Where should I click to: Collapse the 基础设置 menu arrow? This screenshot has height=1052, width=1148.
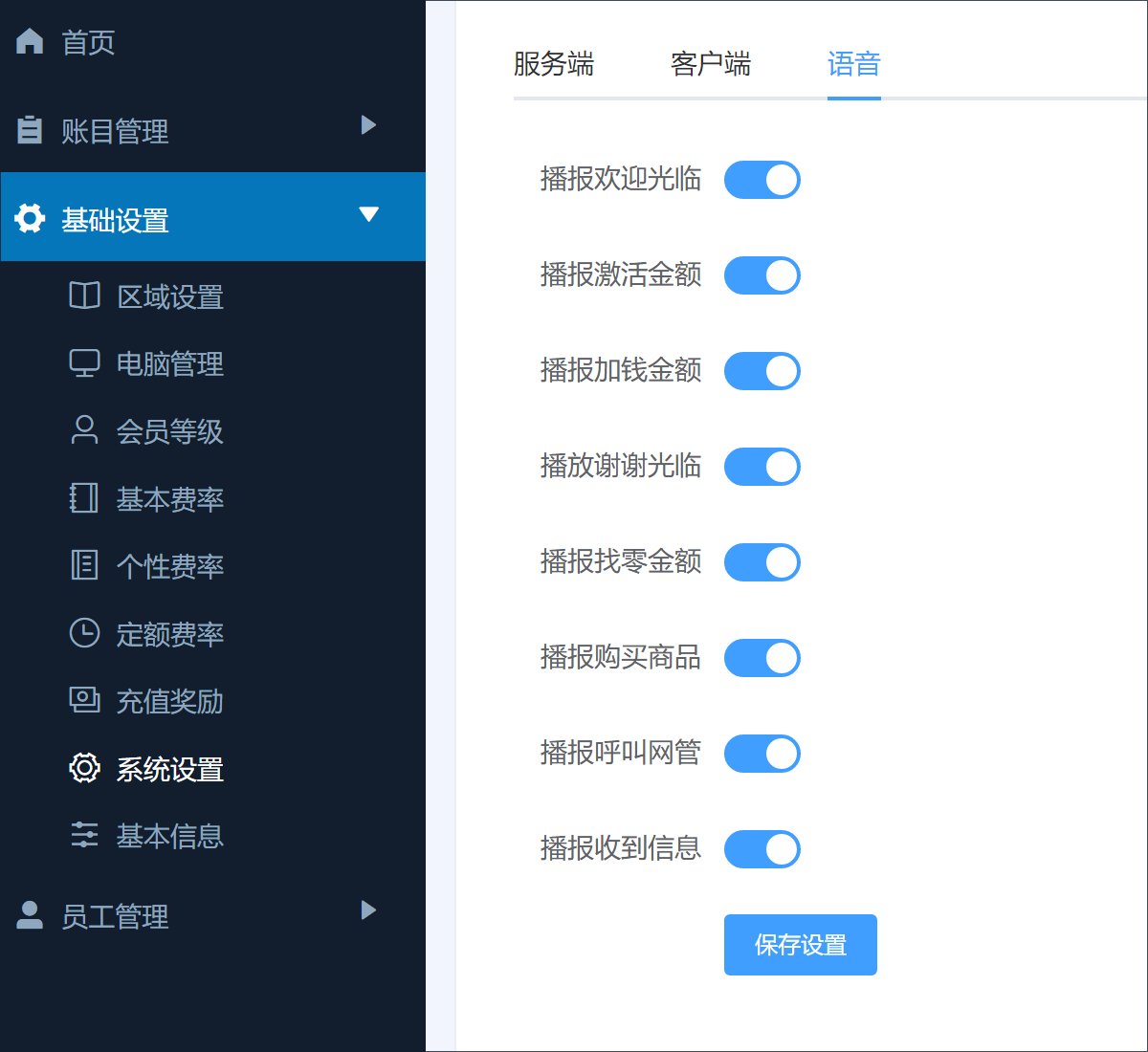point(368,214)
